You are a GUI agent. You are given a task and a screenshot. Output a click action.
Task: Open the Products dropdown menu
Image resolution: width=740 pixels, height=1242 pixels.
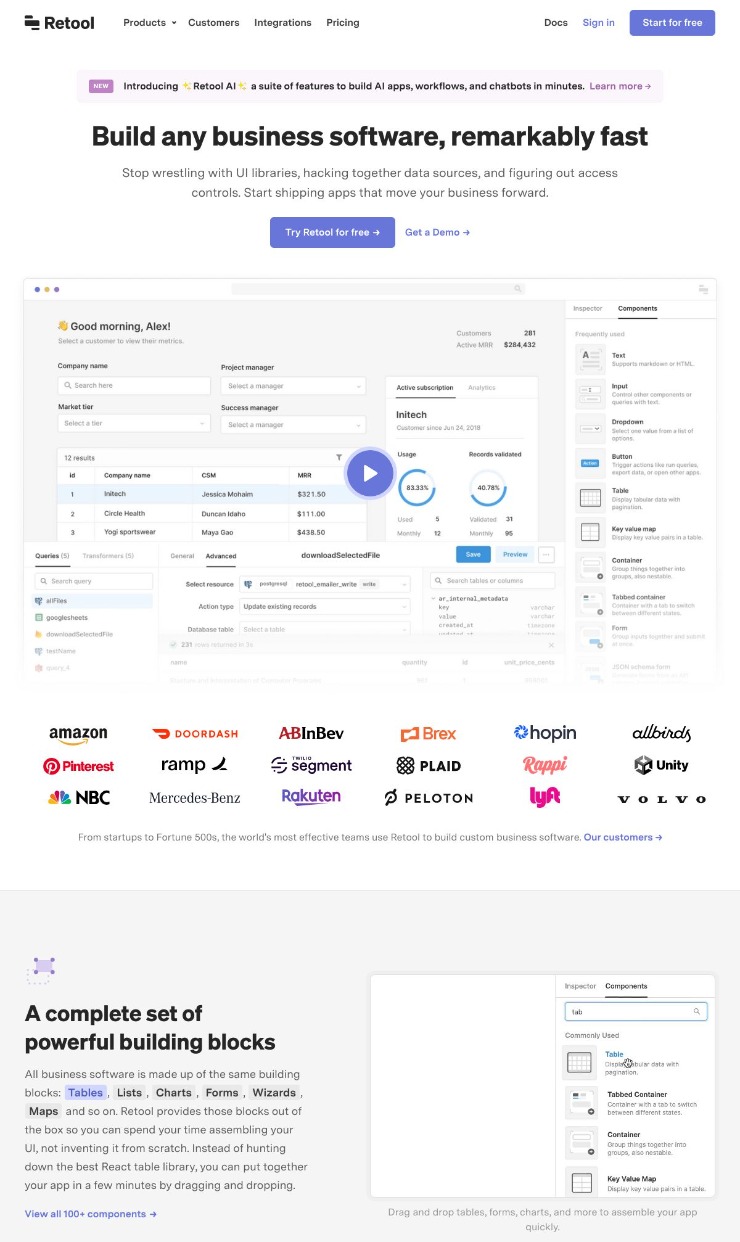(x=149, y=22)
